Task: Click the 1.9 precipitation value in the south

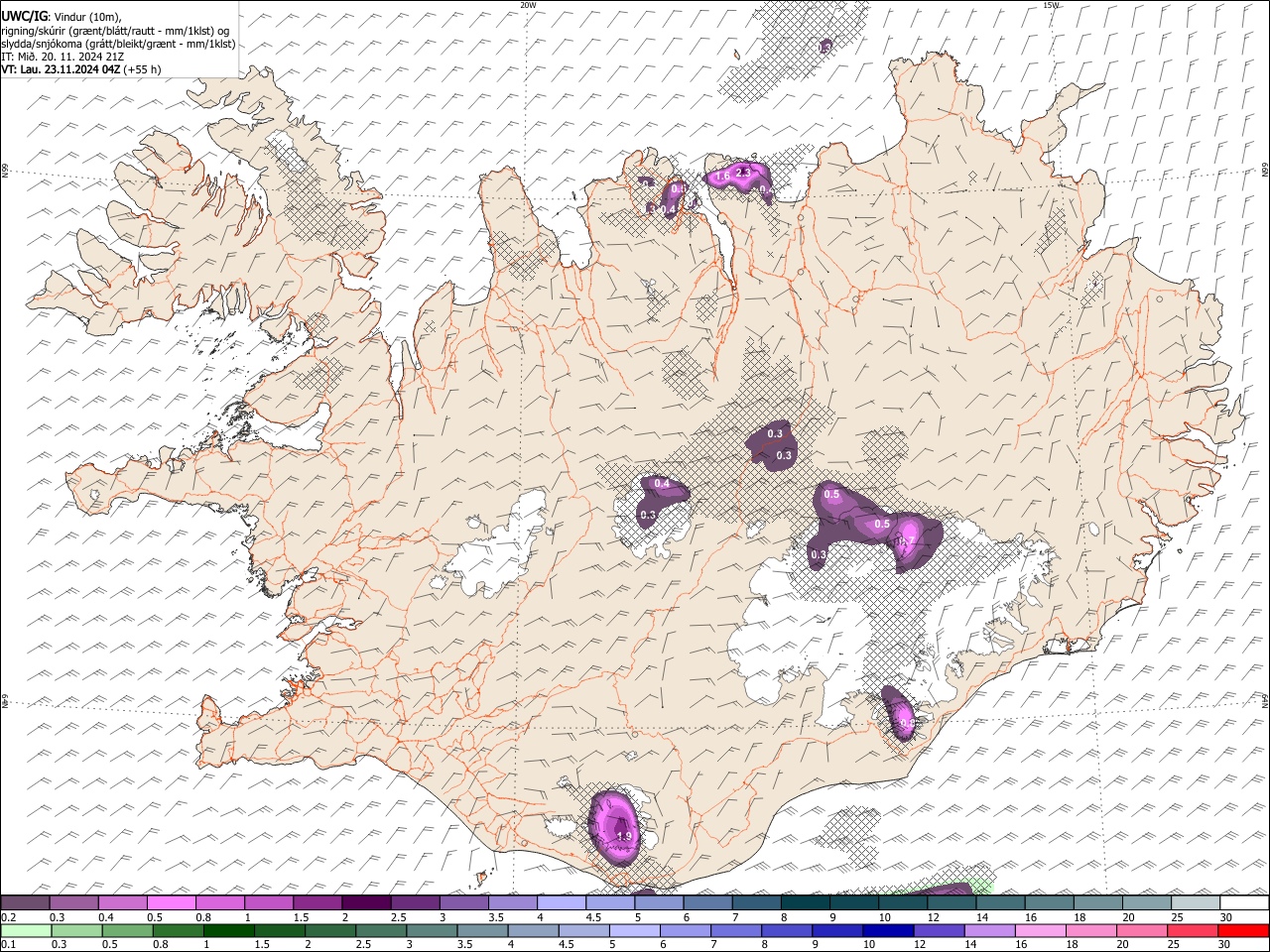Action: coord(624,837)
